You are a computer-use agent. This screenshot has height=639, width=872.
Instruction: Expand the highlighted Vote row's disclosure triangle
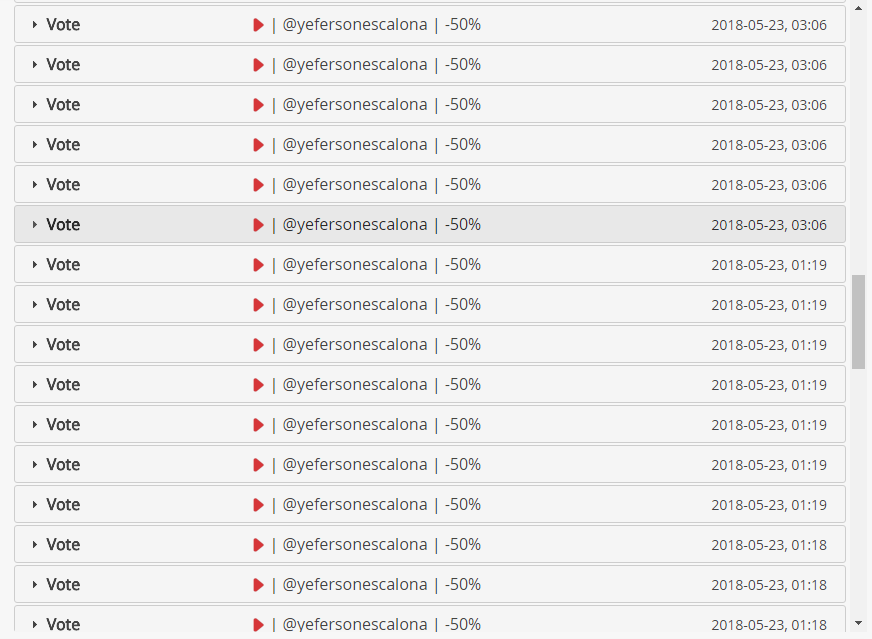(x=34, y=225)
